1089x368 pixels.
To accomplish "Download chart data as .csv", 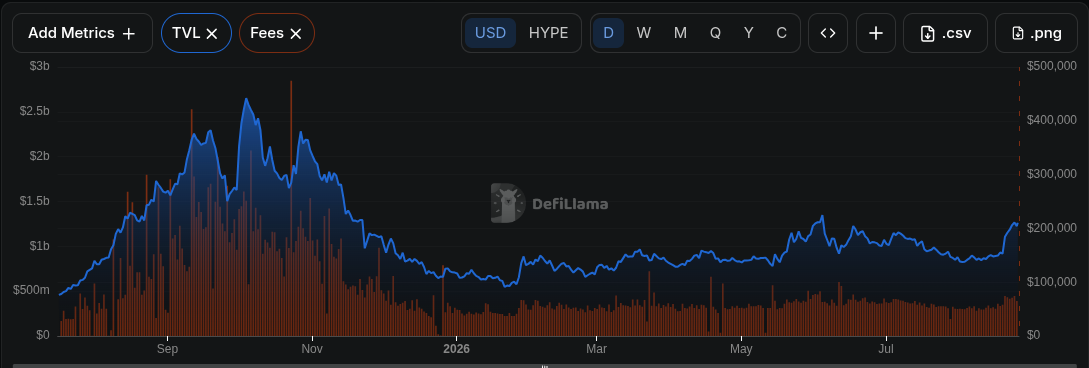I will pyautogui.click(x=945, y=33).
